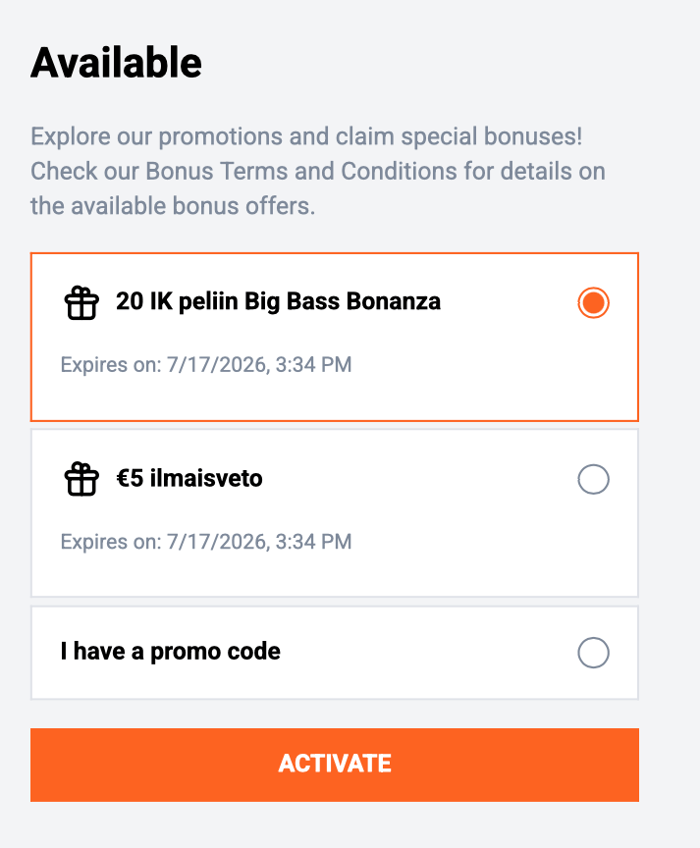Select the €5 ilmaisveto radio button

click(593, 479)
